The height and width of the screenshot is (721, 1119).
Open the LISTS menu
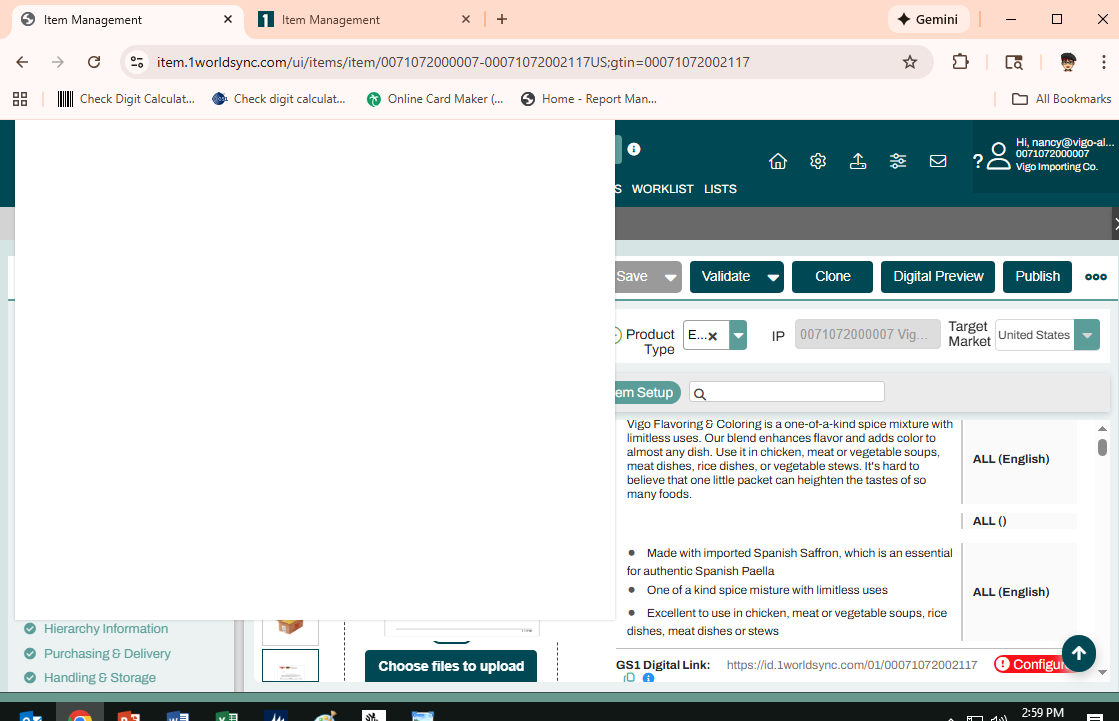coord(720,189)
